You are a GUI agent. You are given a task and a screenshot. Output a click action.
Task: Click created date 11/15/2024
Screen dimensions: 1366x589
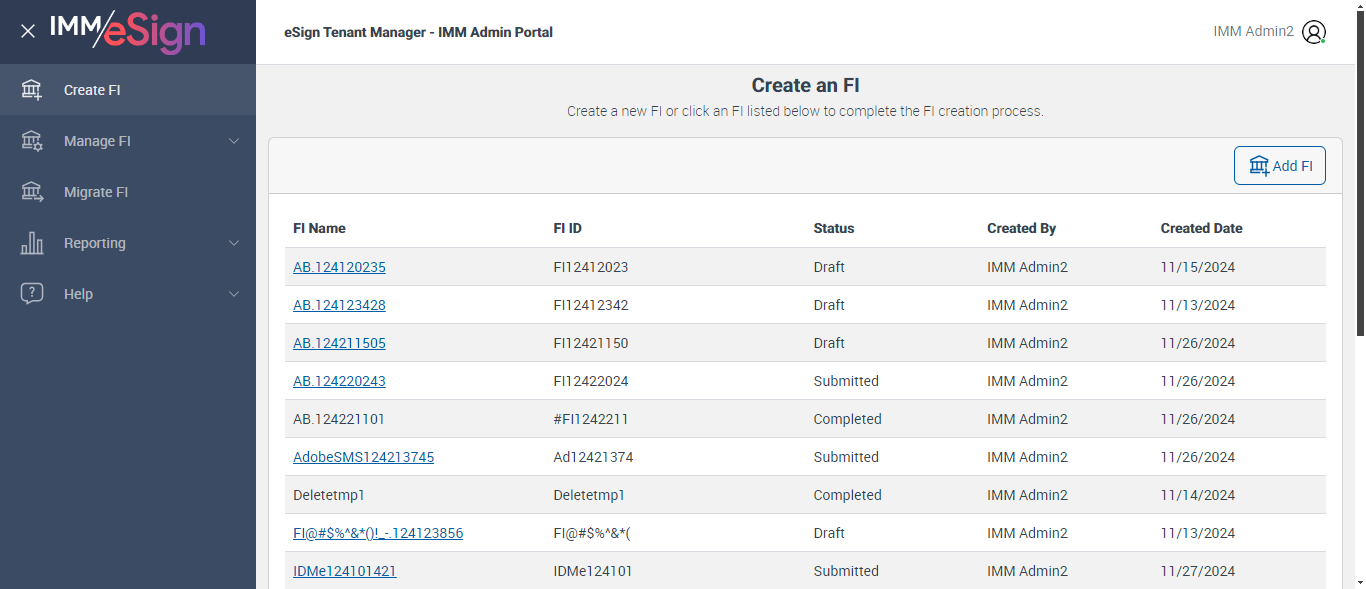coord(1198,267)
